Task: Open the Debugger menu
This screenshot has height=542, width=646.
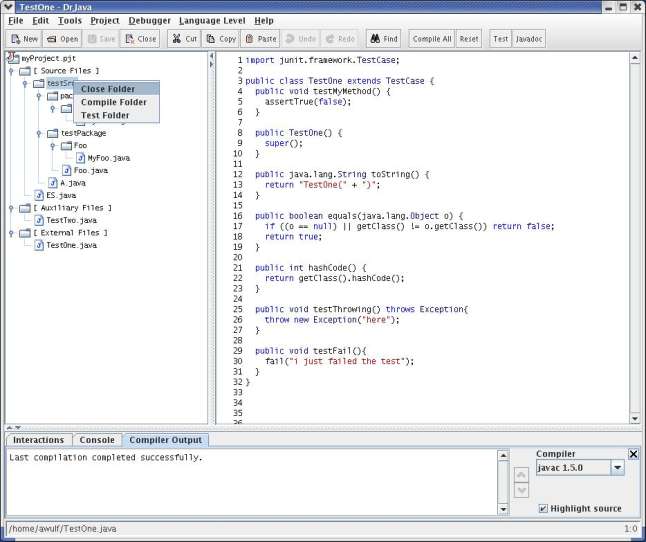Action: tap(149, 20)
